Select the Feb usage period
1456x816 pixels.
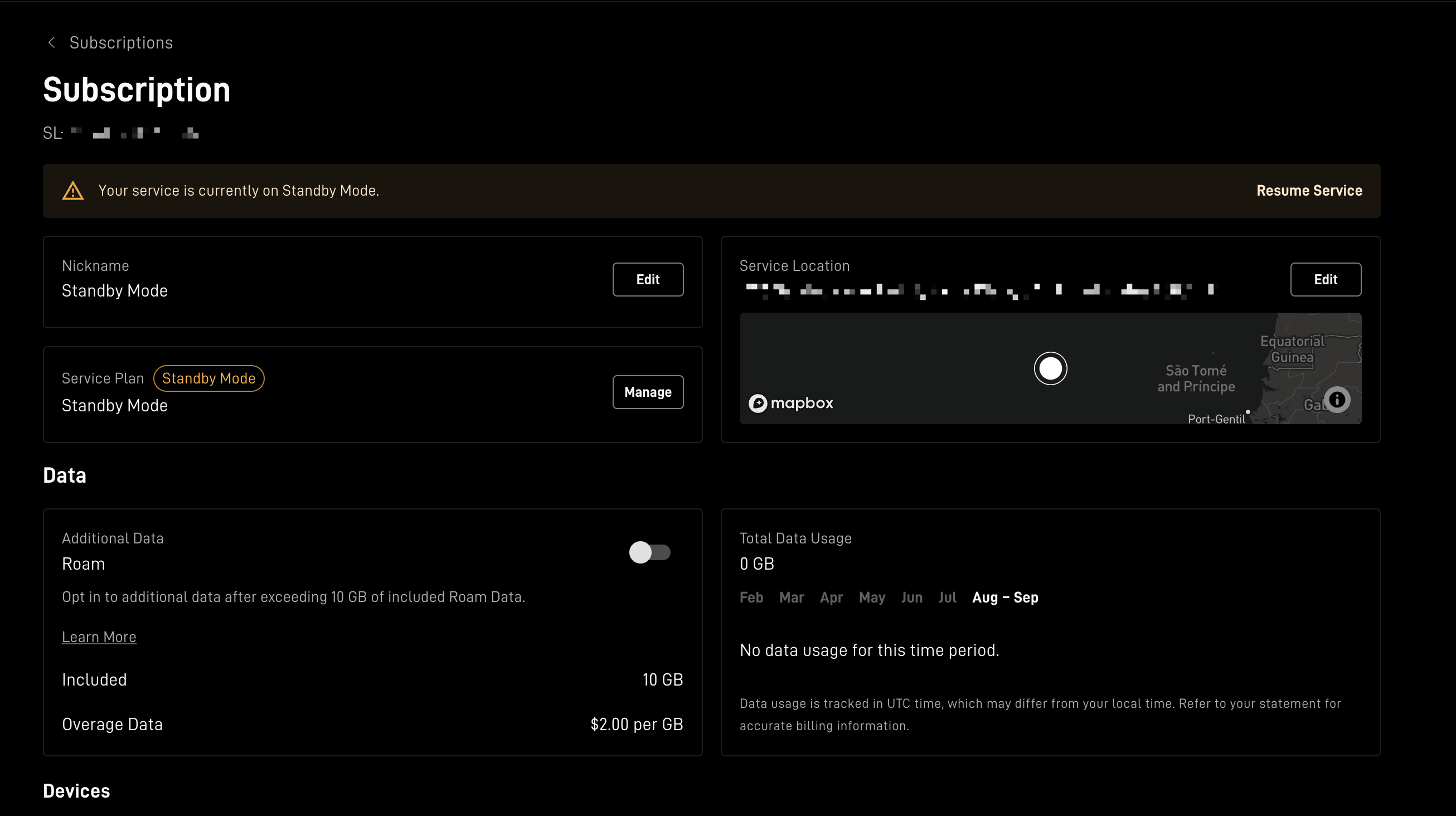pyautogui.click(x=751, y=598)
